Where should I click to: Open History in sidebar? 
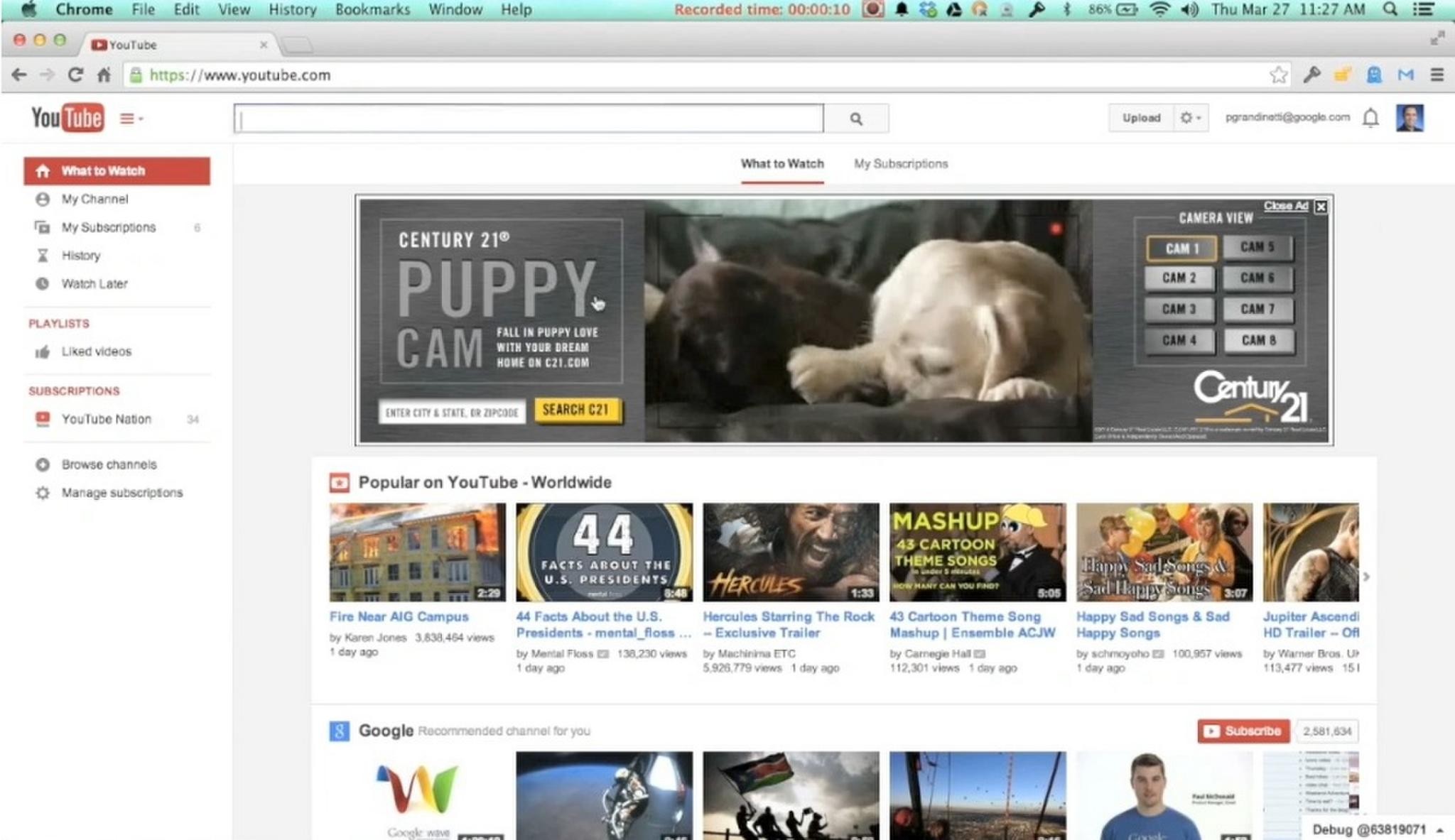click(x=80, y=256)
